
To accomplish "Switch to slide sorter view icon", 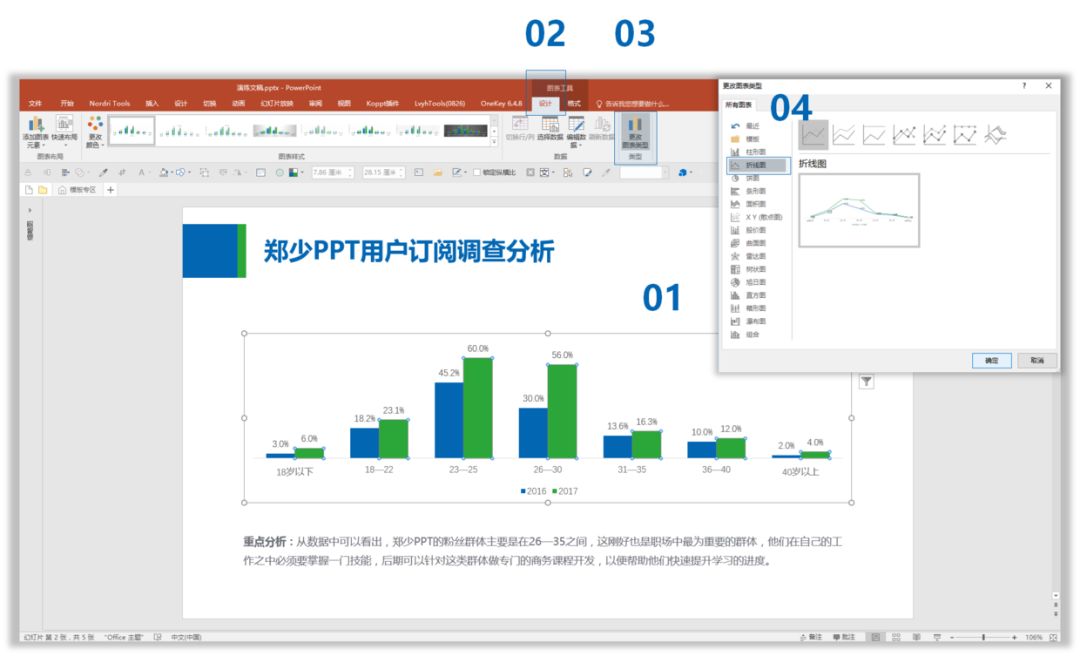I will click(x=896, y=637).
